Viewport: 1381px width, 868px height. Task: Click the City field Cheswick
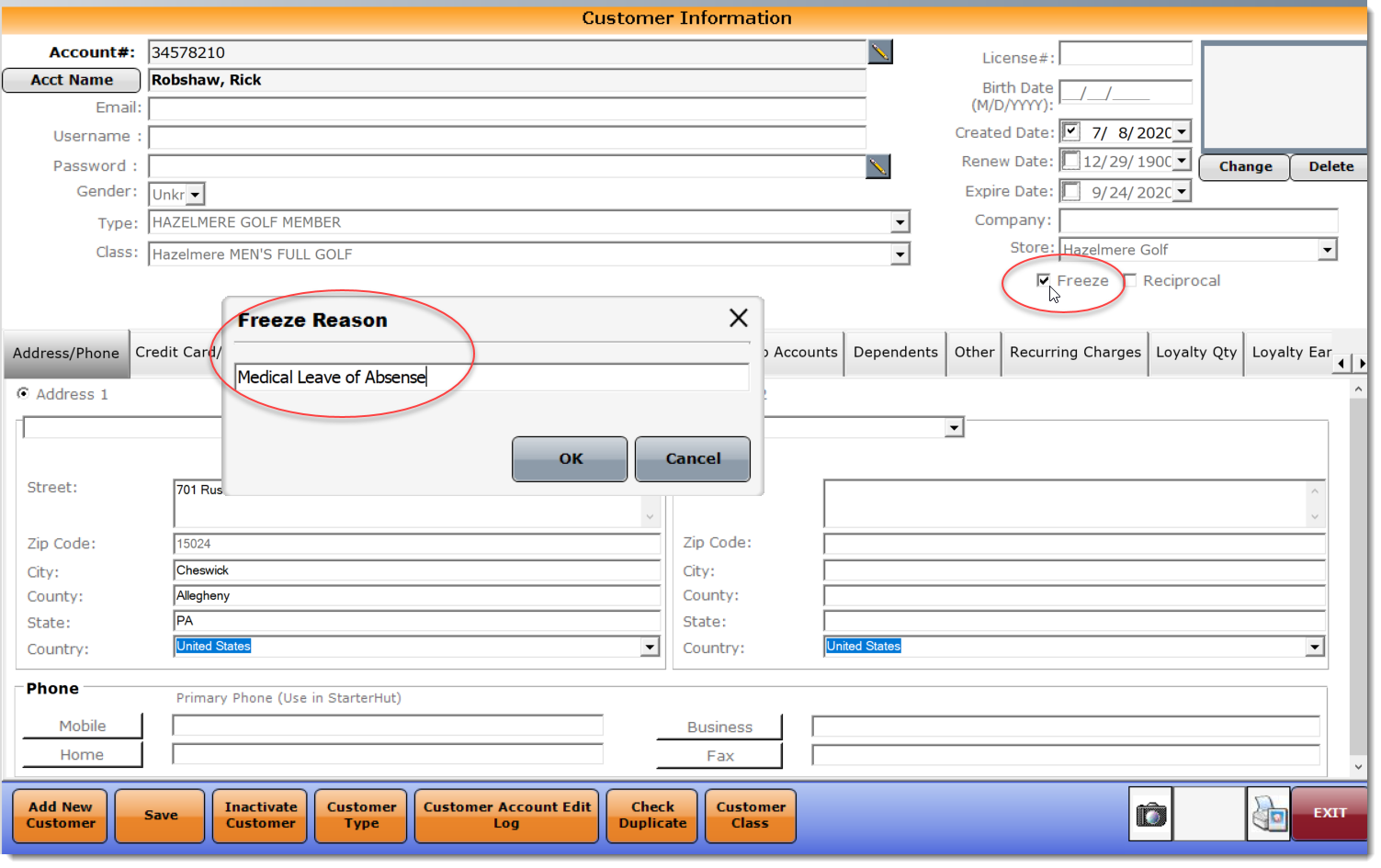pos(416,570)
